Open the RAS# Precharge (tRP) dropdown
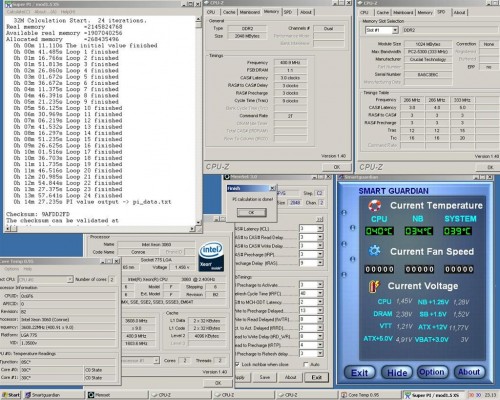This screenshot has height=400, width=500. pyautogui.click(x=320, y=254)
